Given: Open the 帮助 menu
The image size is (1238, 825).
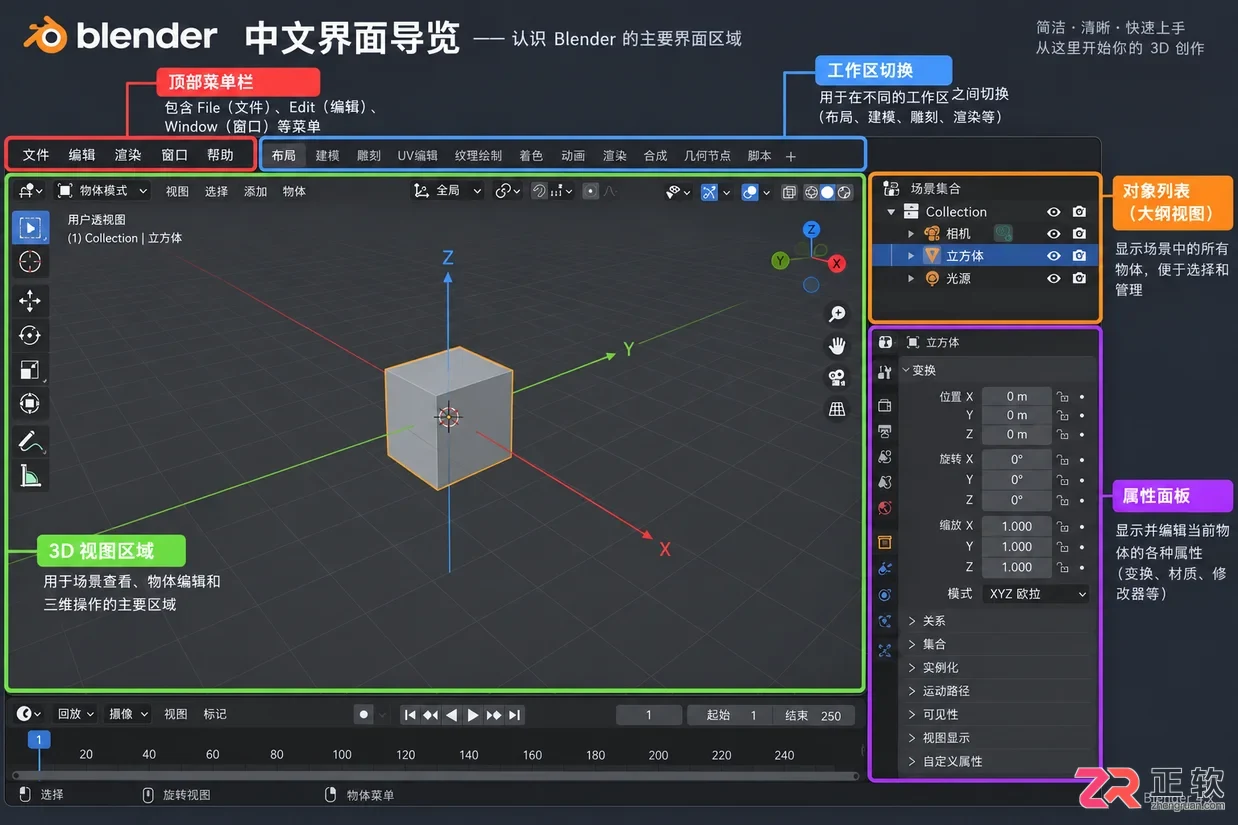Looking at the screenshot, I should pyautogui.click(x=220, y=155).
